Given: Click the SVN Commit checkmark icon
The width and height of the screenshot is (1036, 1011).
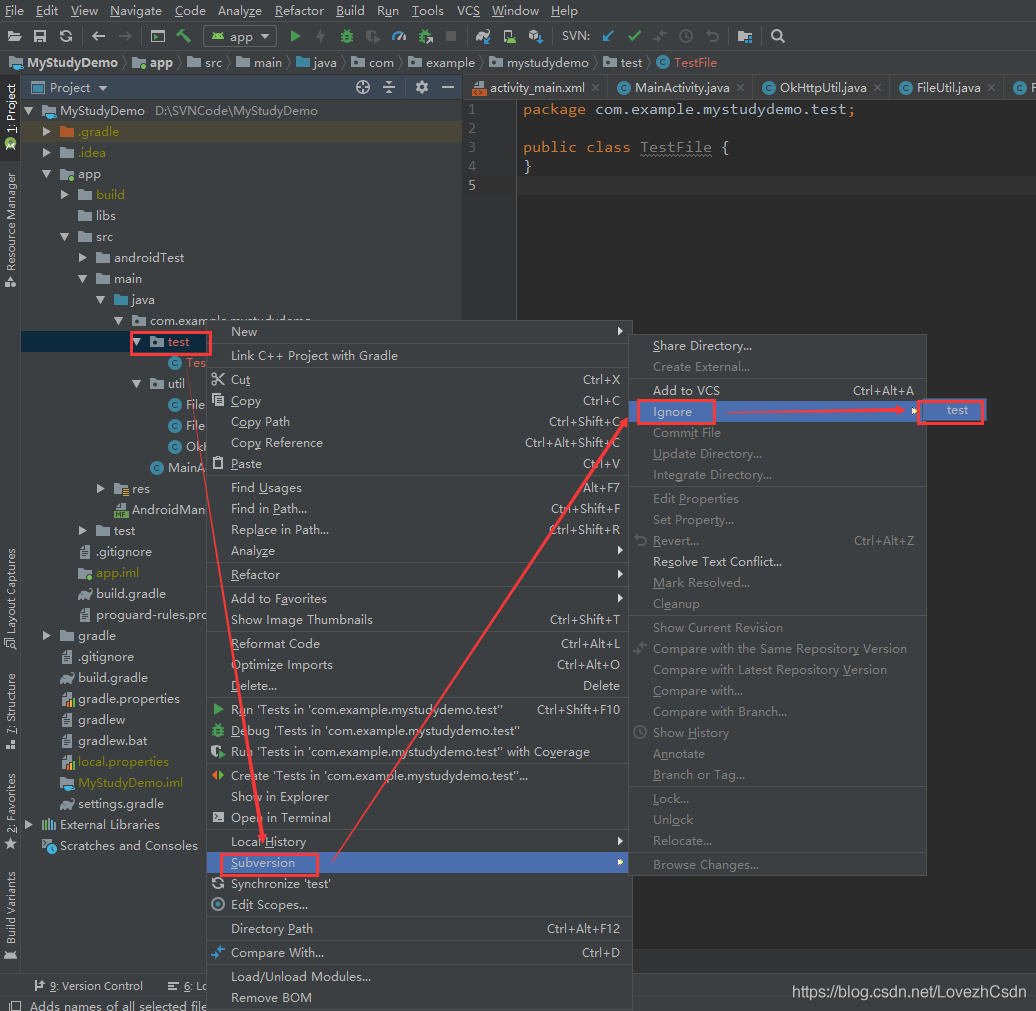Looking at the screenshot, I should pyautogui.click(x=633, y=36).
